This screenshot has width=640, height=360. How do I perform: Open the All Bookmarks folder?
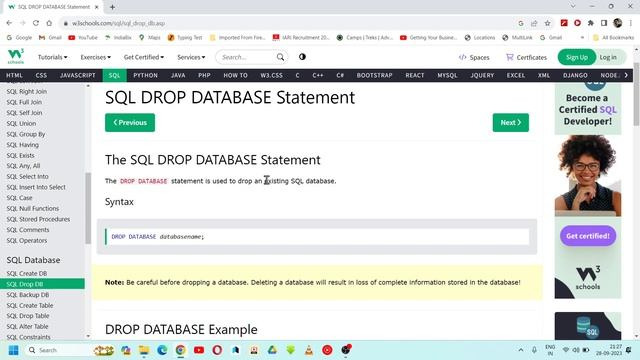[613, 38]
